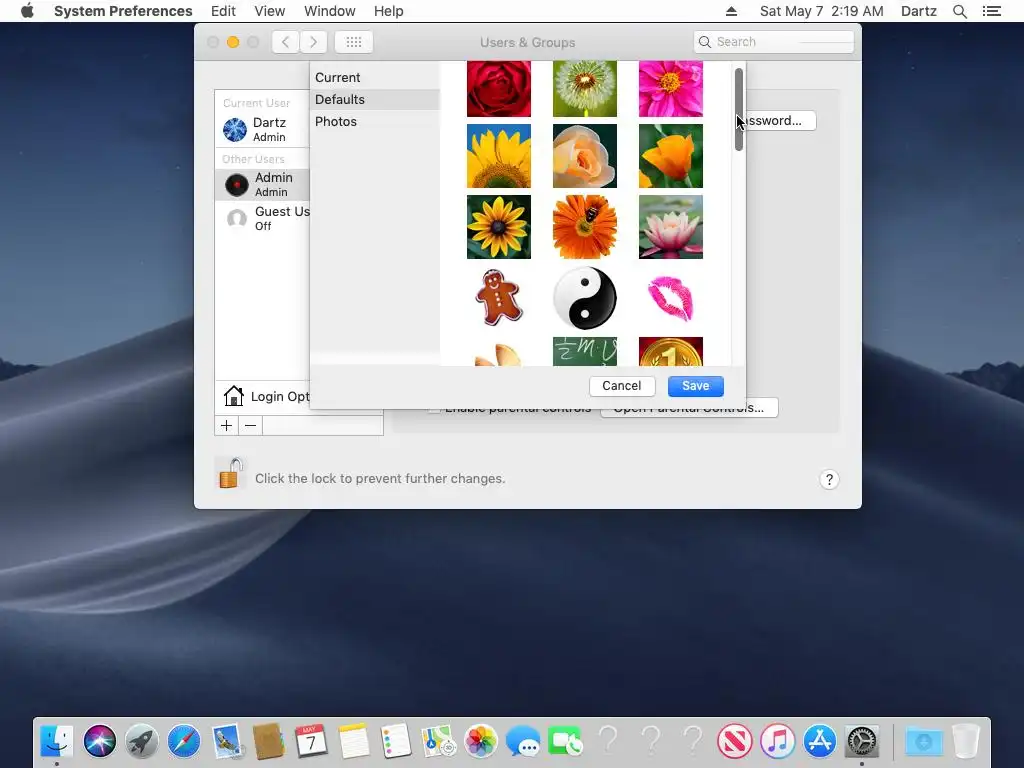
Task: Save the selected user picture
Action: coord(696,386)
